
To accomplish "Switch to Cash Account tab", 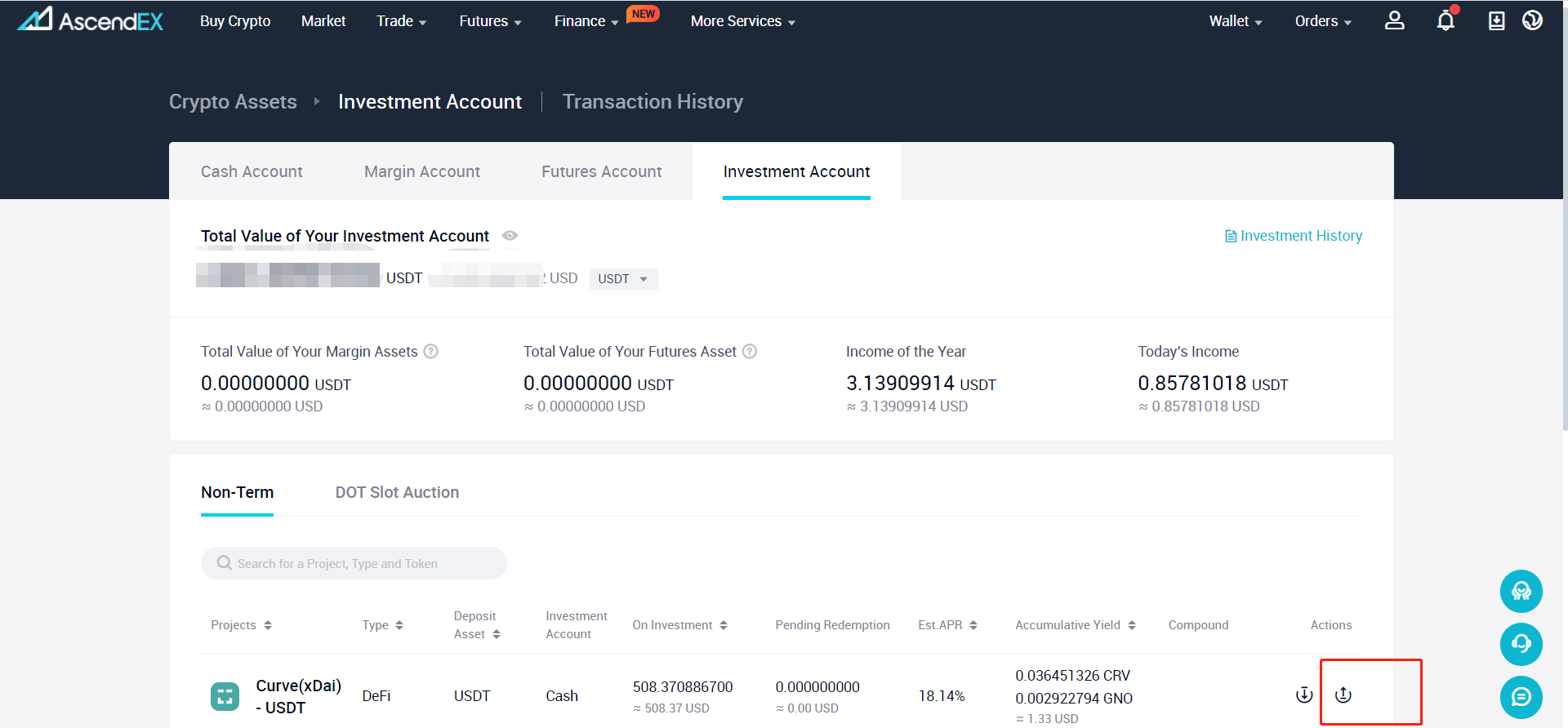I will point(252,171).
